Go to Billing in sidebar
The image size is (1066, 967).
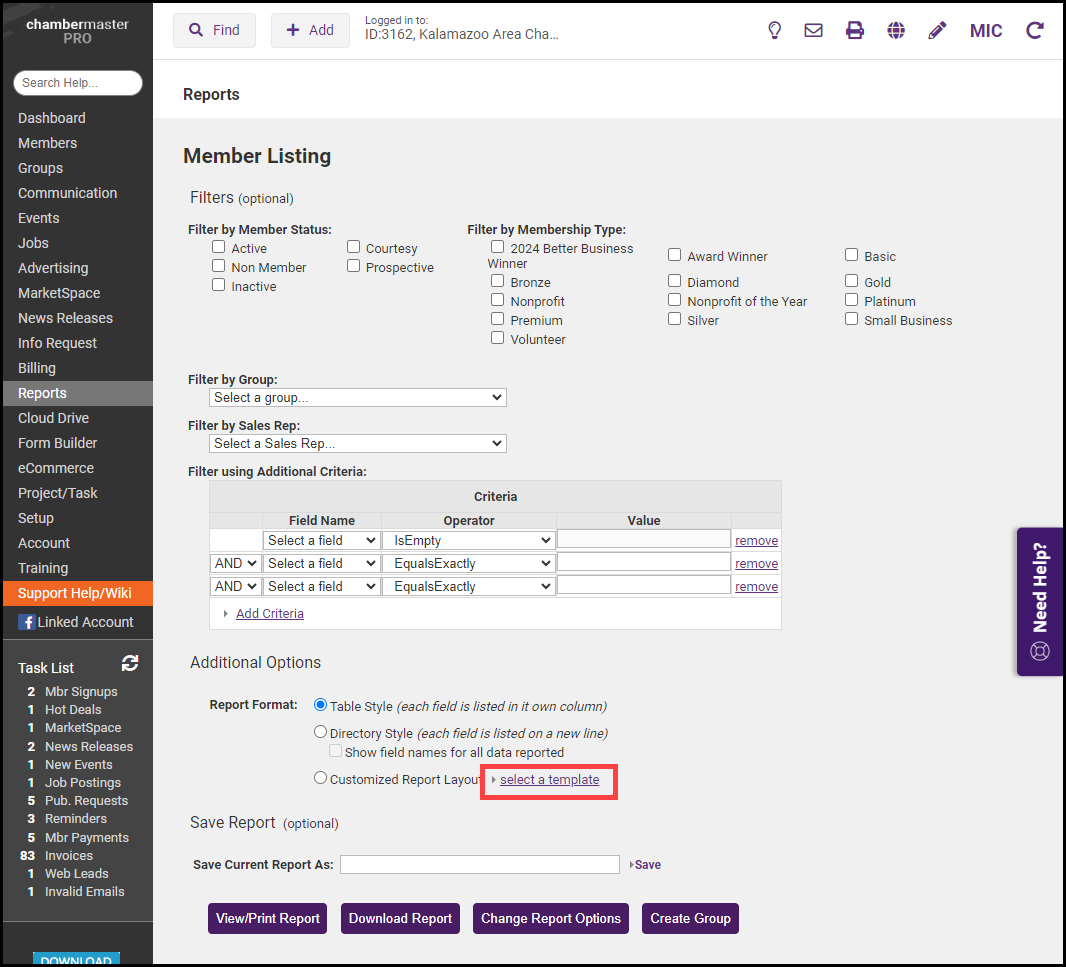click(38, 368)
